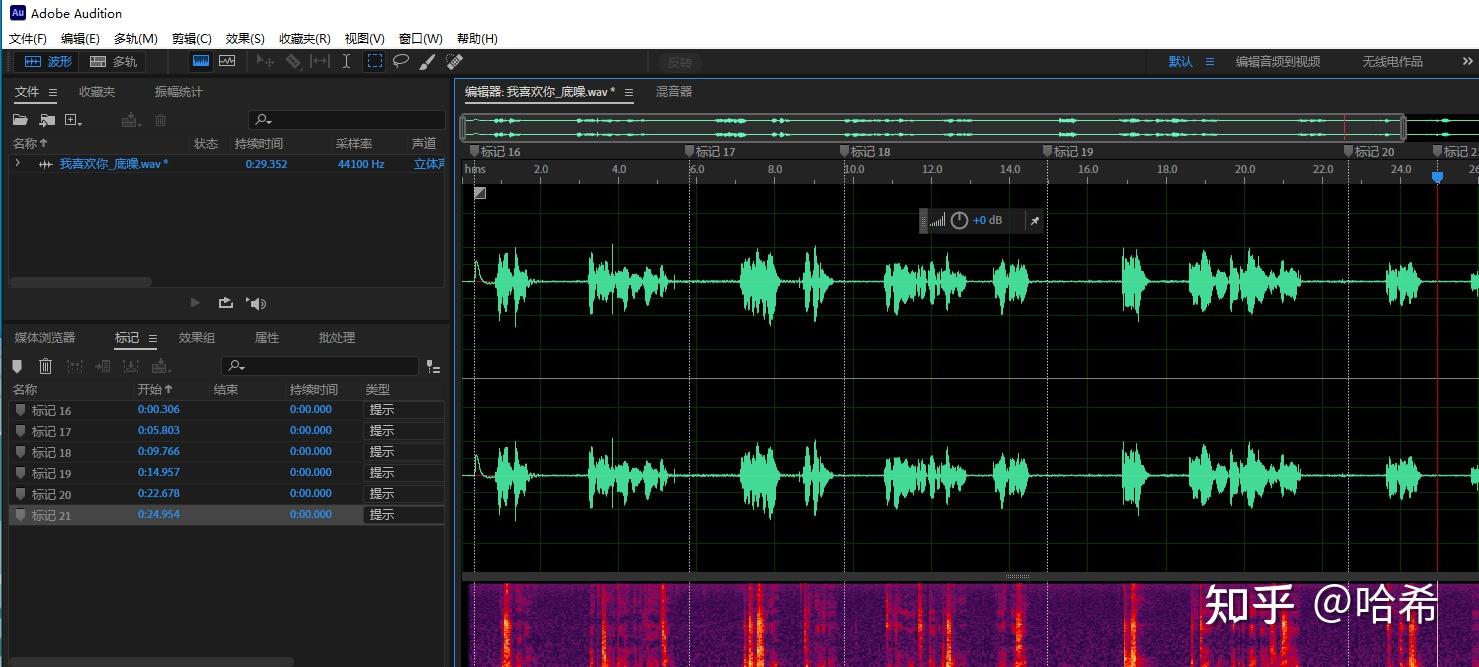This screenshot has width=1479, height=667.
Task: Toggle auto-play speaker button in 文件 panel
Action: 257,303
